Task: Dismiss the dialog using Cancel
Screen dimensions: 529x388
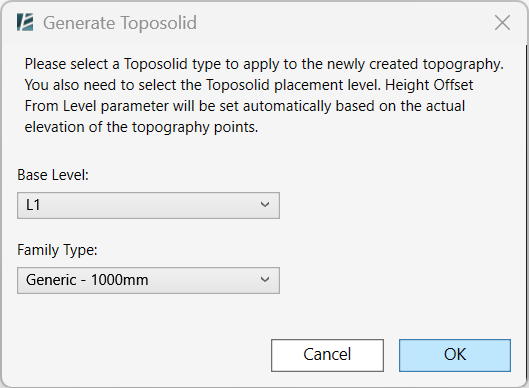Action: 327,355
